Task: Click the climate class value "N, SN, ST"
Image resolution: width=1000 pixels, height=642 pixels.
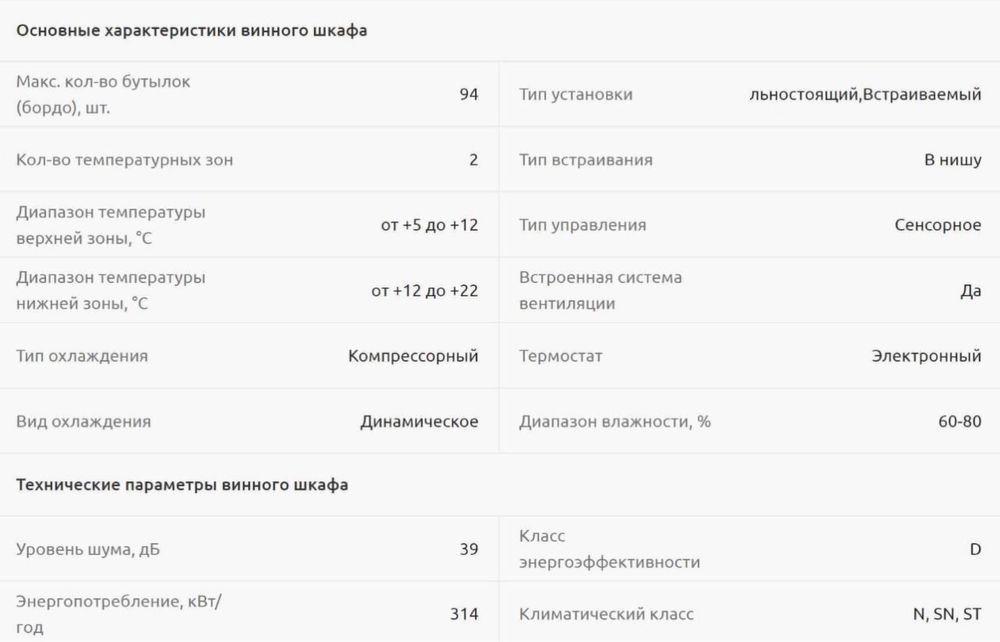Action: [x=940, y=614]
